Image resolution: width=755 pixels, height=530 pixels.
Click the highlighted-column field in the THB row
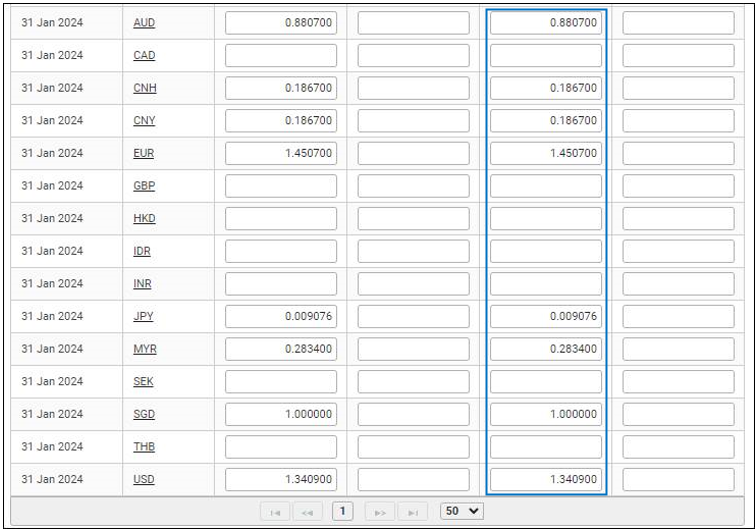(x=546, y=447)
